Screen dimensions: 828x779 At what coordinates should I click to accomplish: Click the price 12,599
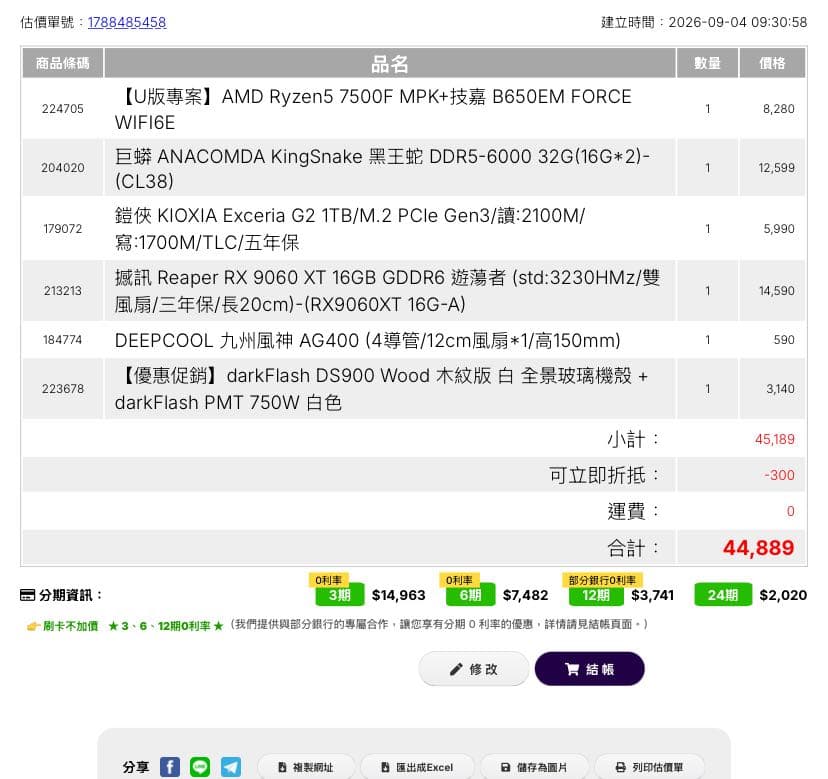pos(776,168)
